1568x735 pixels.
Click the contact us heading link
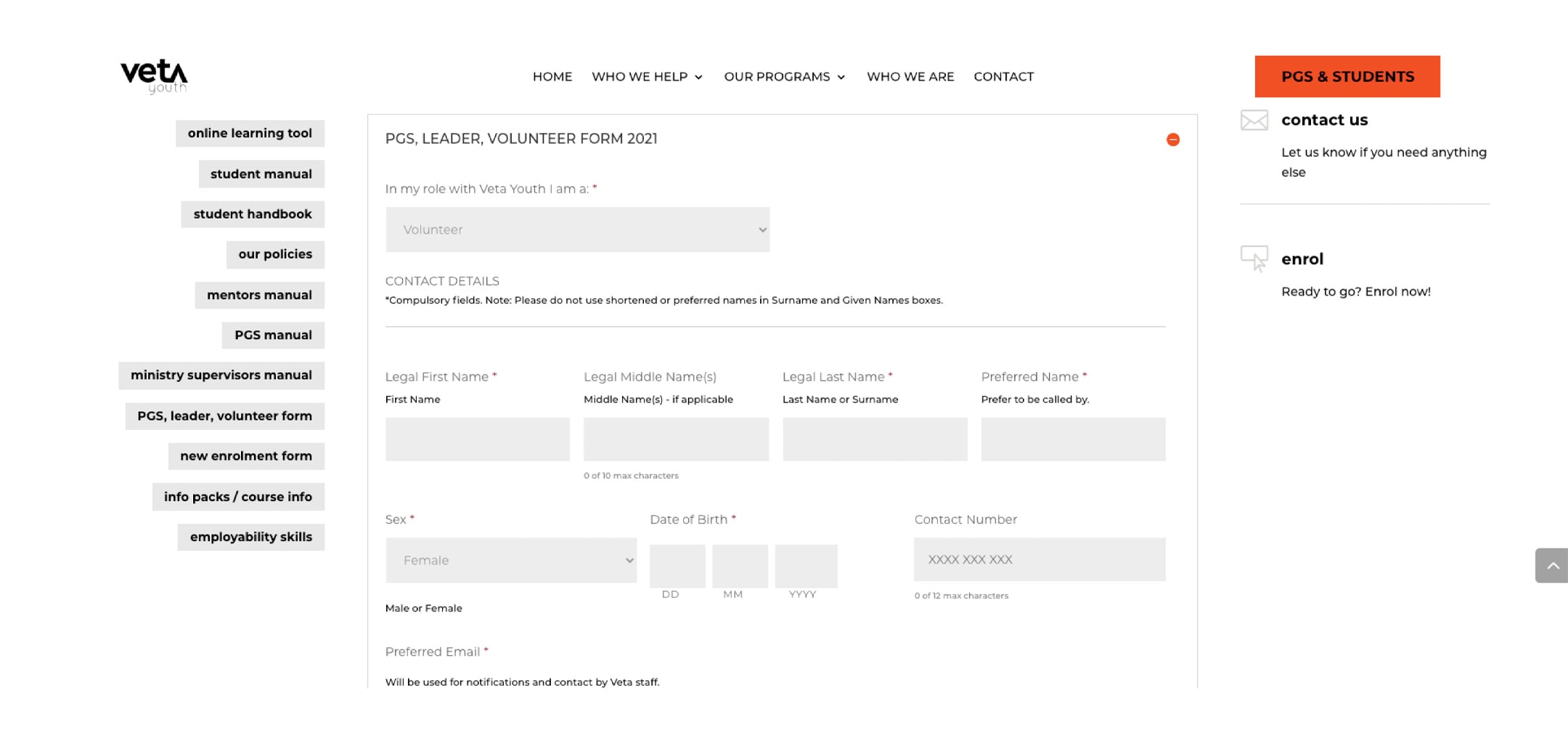[x=1324, y=120]
